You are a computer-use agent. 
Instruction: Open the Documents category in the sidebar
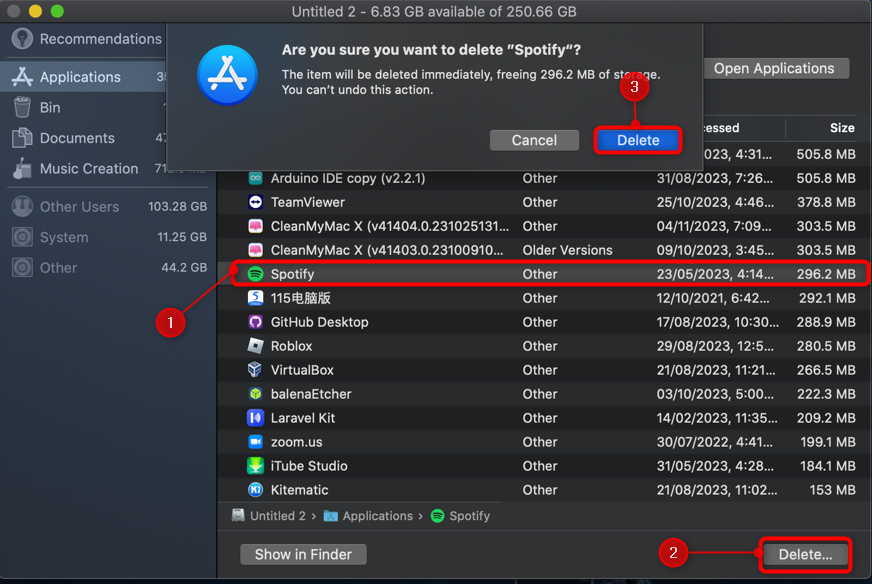point(76,138)
